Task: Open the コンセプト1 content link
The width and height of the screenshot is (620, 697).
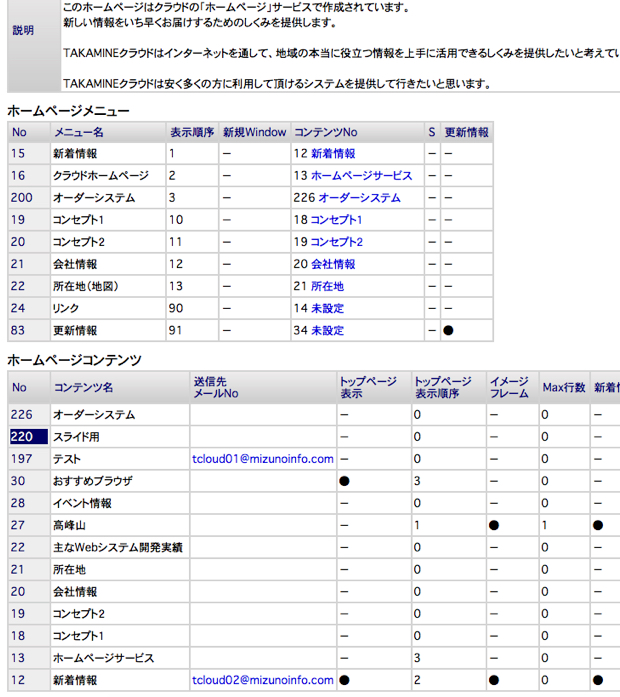Action: point(336,220)
